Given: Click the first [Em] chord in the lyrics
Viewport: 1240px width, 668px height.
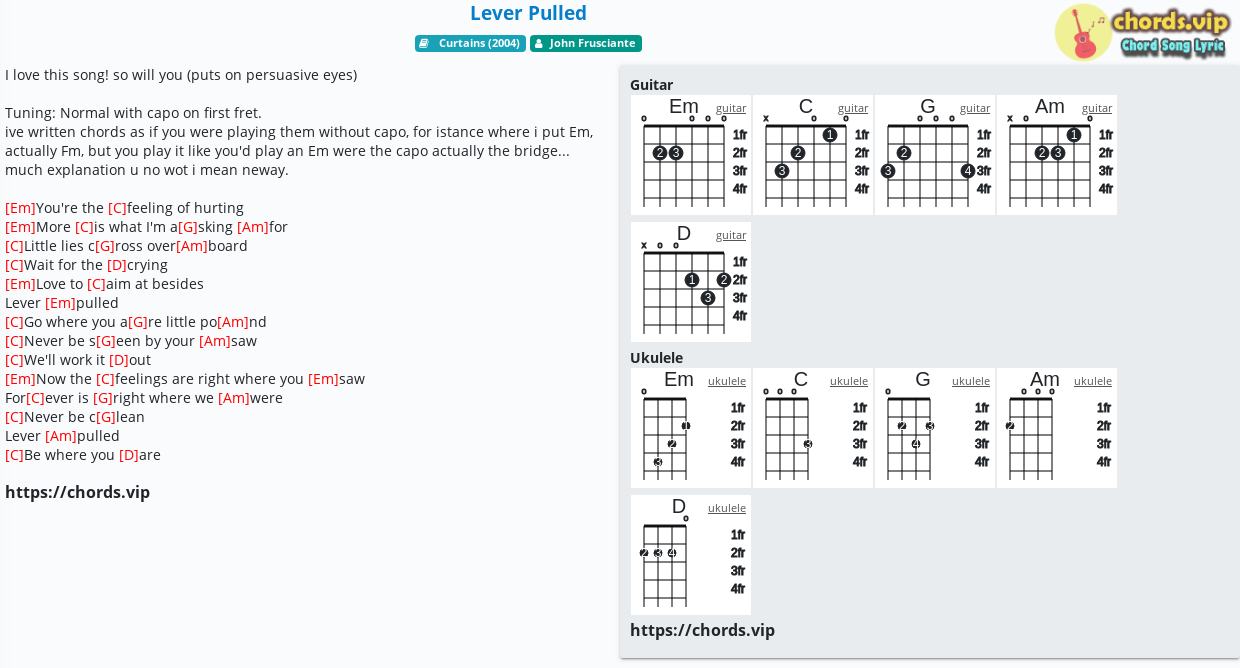Looking at the screenshot, I should 20,208.
